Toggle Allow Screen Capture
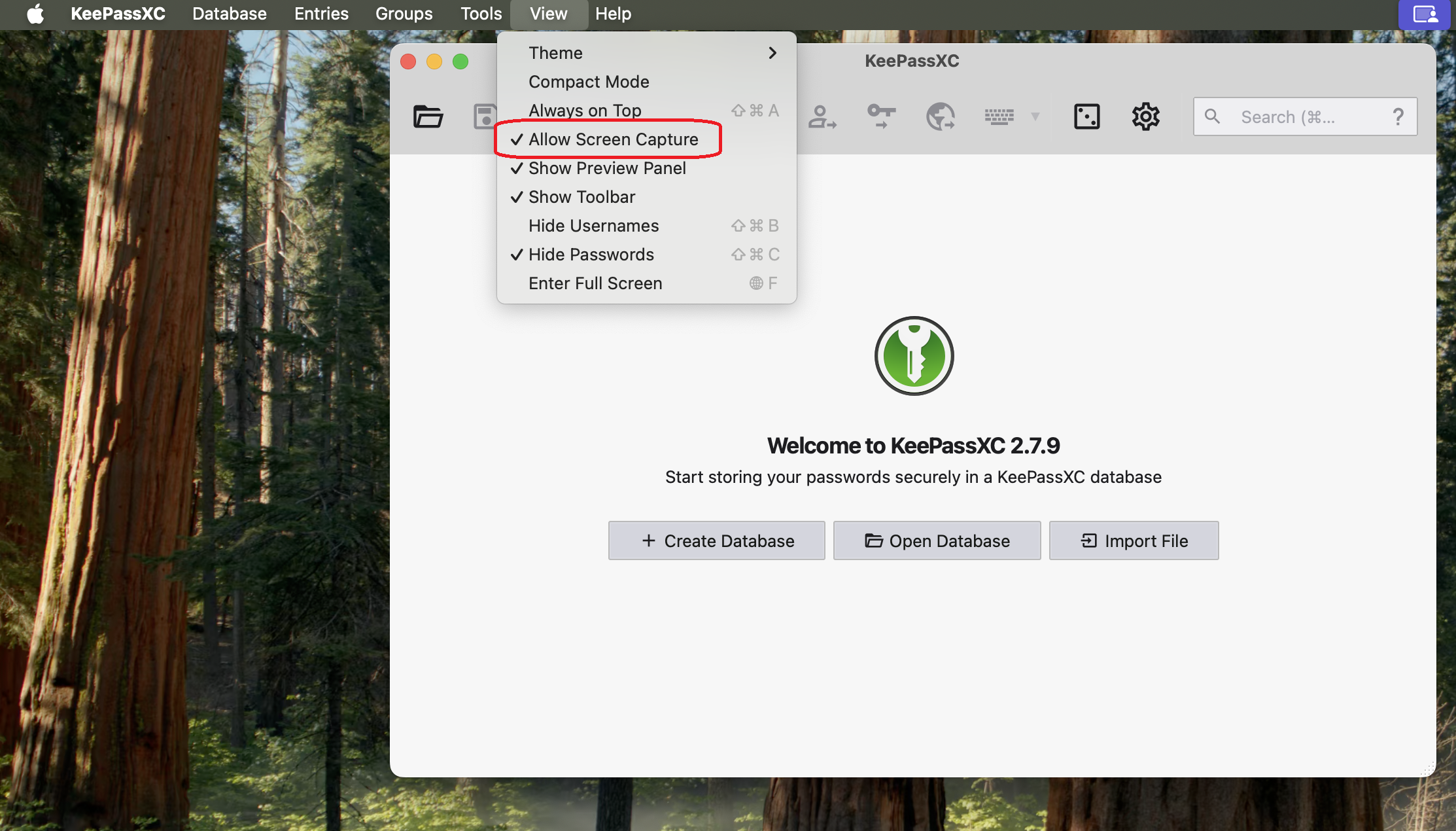Screen dimensions: 1456x831 tap(646, 139)
